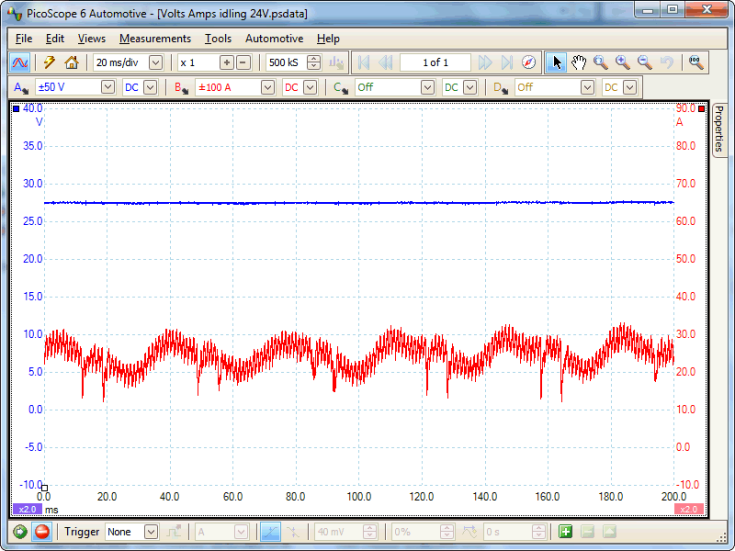Viewport: 735px width, 551px height.
Task: Click the home icon in toolbar
Action: pos(71,62)
